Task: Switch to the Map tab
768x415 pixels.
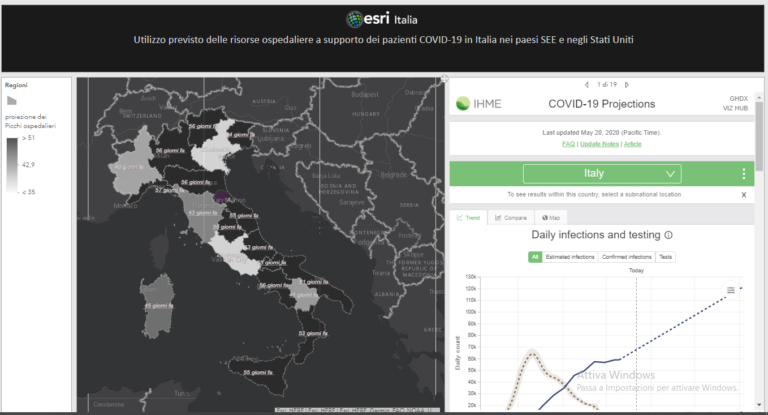Action: 552,217
